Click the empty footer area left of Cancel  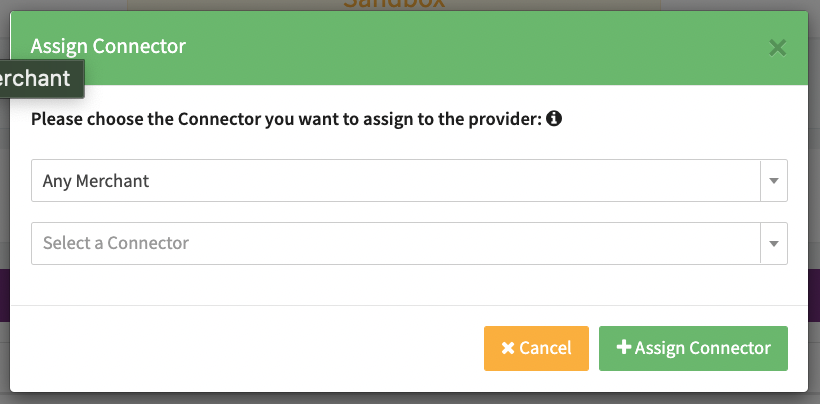[x=250, y=348]
